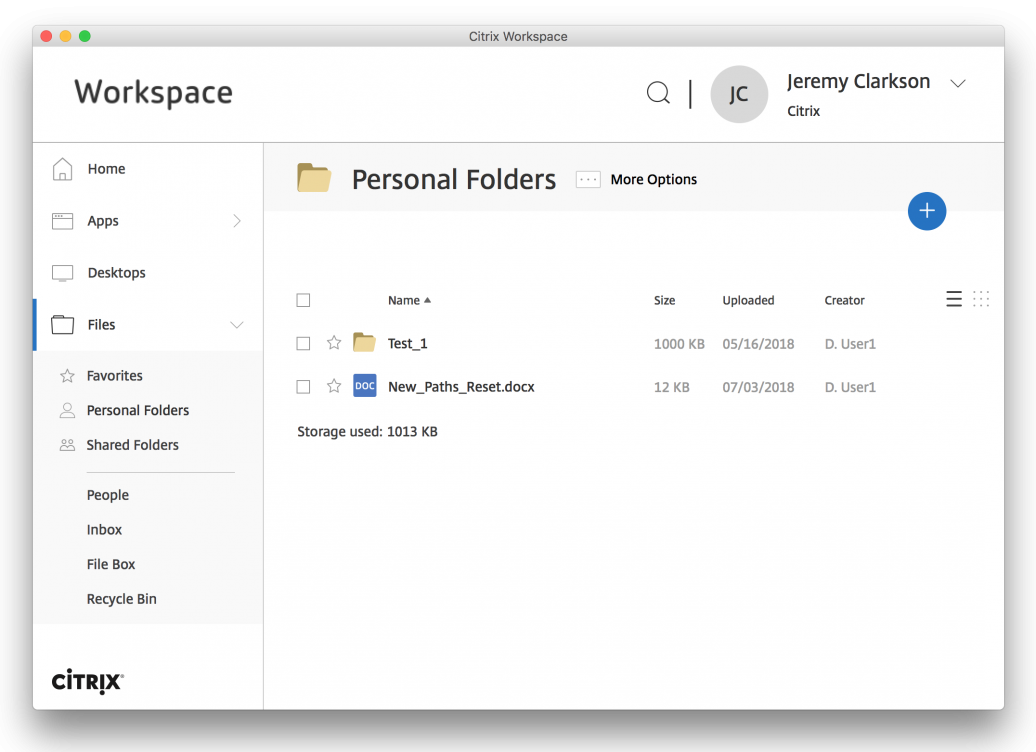Check the box for Test_1 folder

pyautogui.click(x=304, y=343)
